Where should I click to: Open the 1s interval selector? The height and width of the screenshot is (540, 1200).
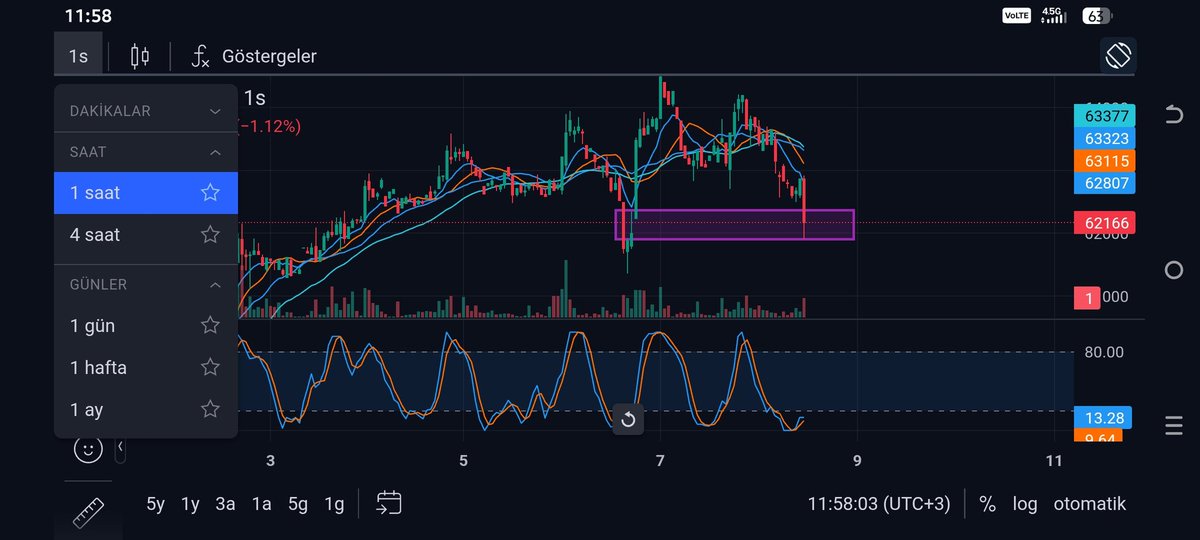tap(78, 56)
